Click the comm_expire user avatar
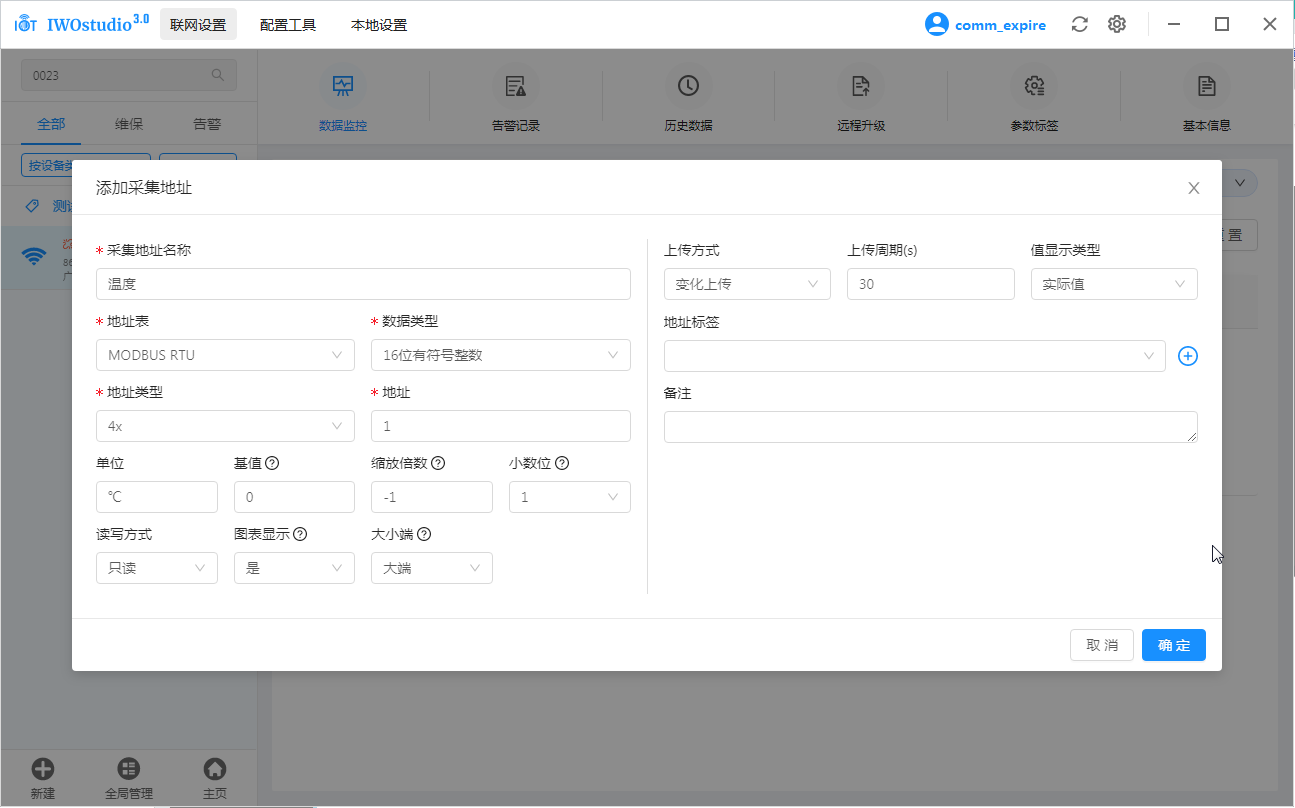Screen dimensions: 1295x808 [x=936, y=25]
